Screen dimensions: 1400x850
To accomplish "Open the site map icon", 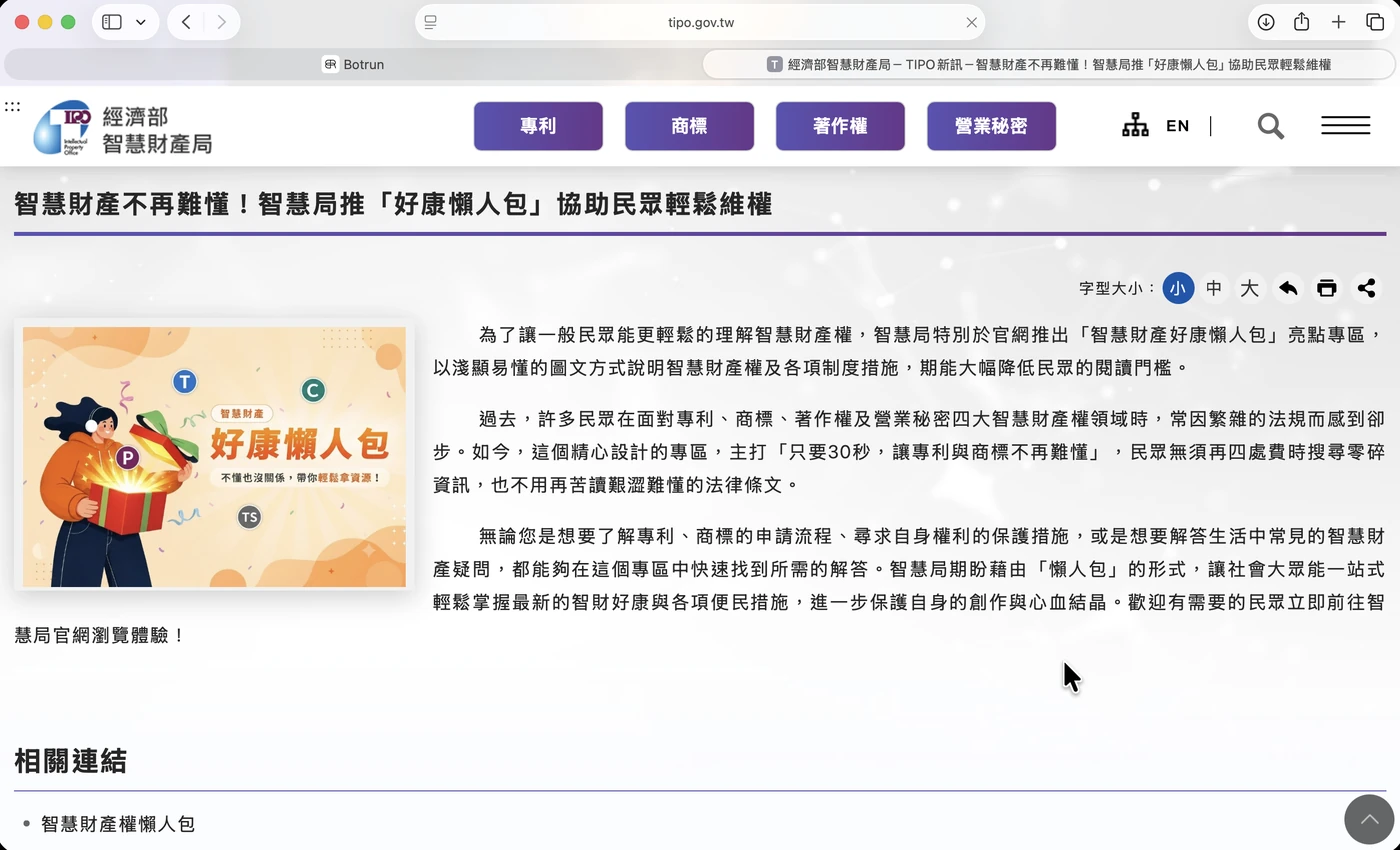I will coord(1135,126).
